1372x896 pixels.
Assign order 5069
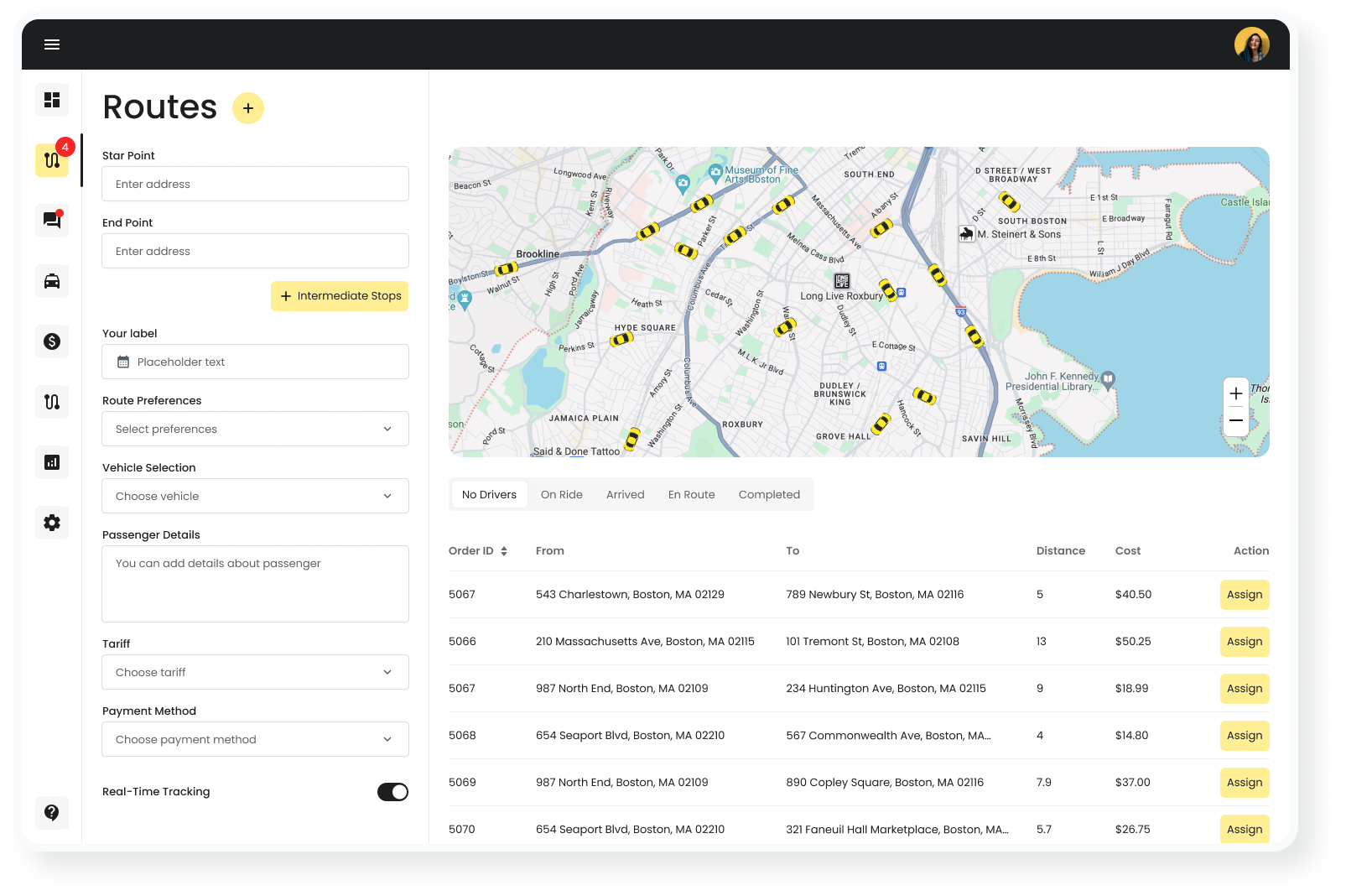click(1245, 783)
